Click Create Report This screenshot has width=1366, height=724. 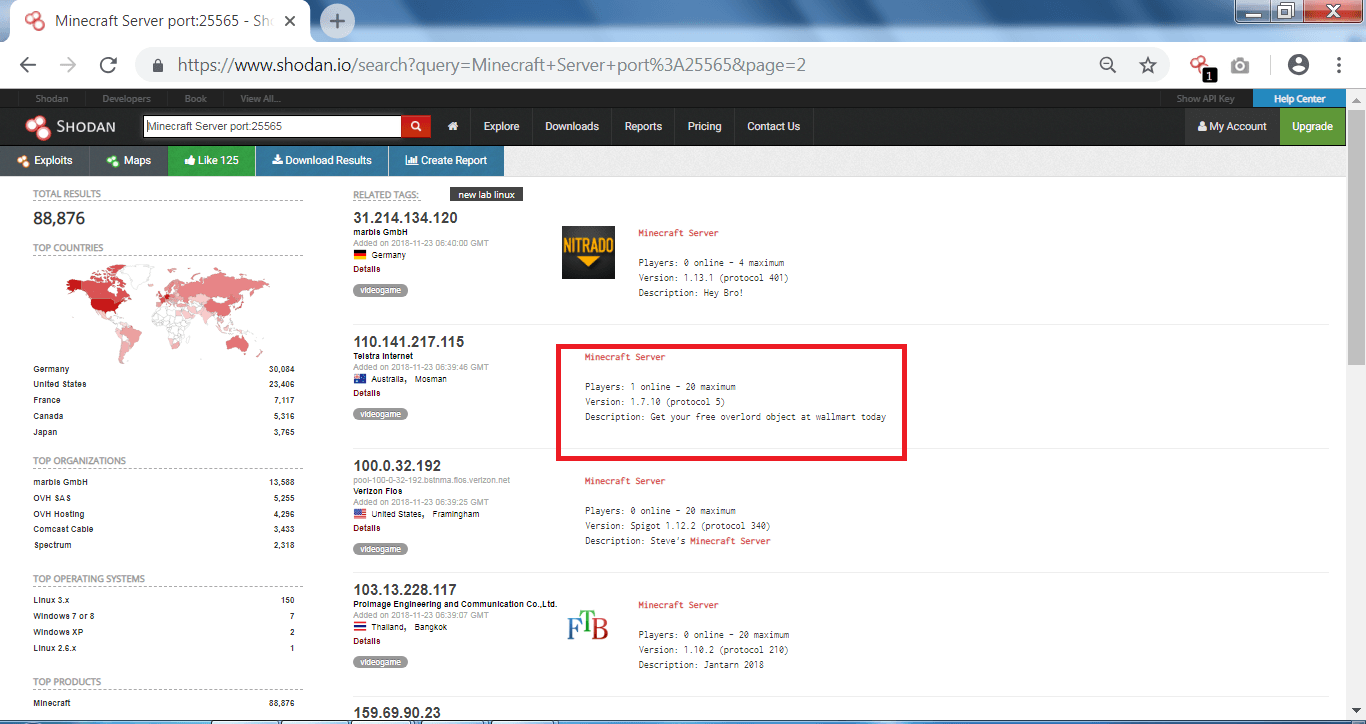[x=446, y=160]
